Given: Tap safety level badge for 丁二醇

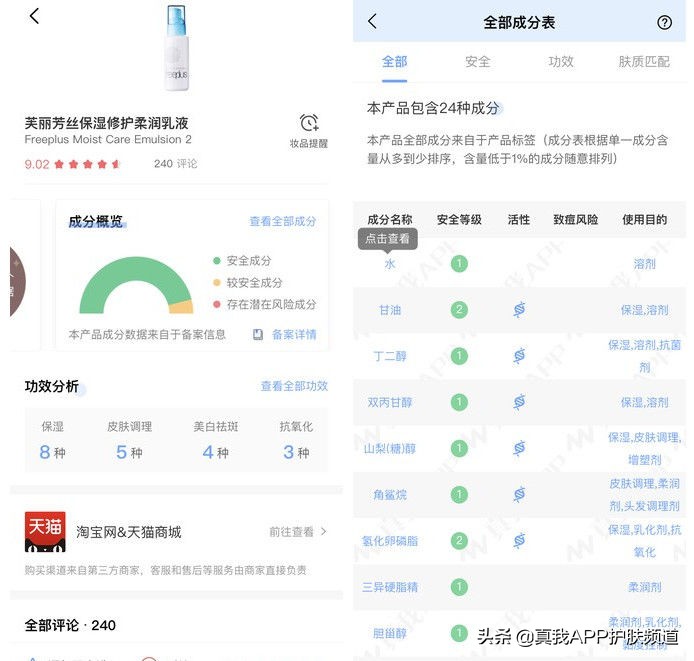Looking at the screenshot, I should coord(459,356).
